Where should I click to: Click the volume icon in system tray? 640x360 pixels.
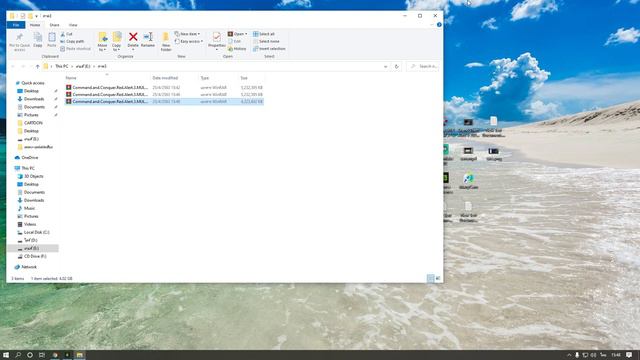[593, 355]
